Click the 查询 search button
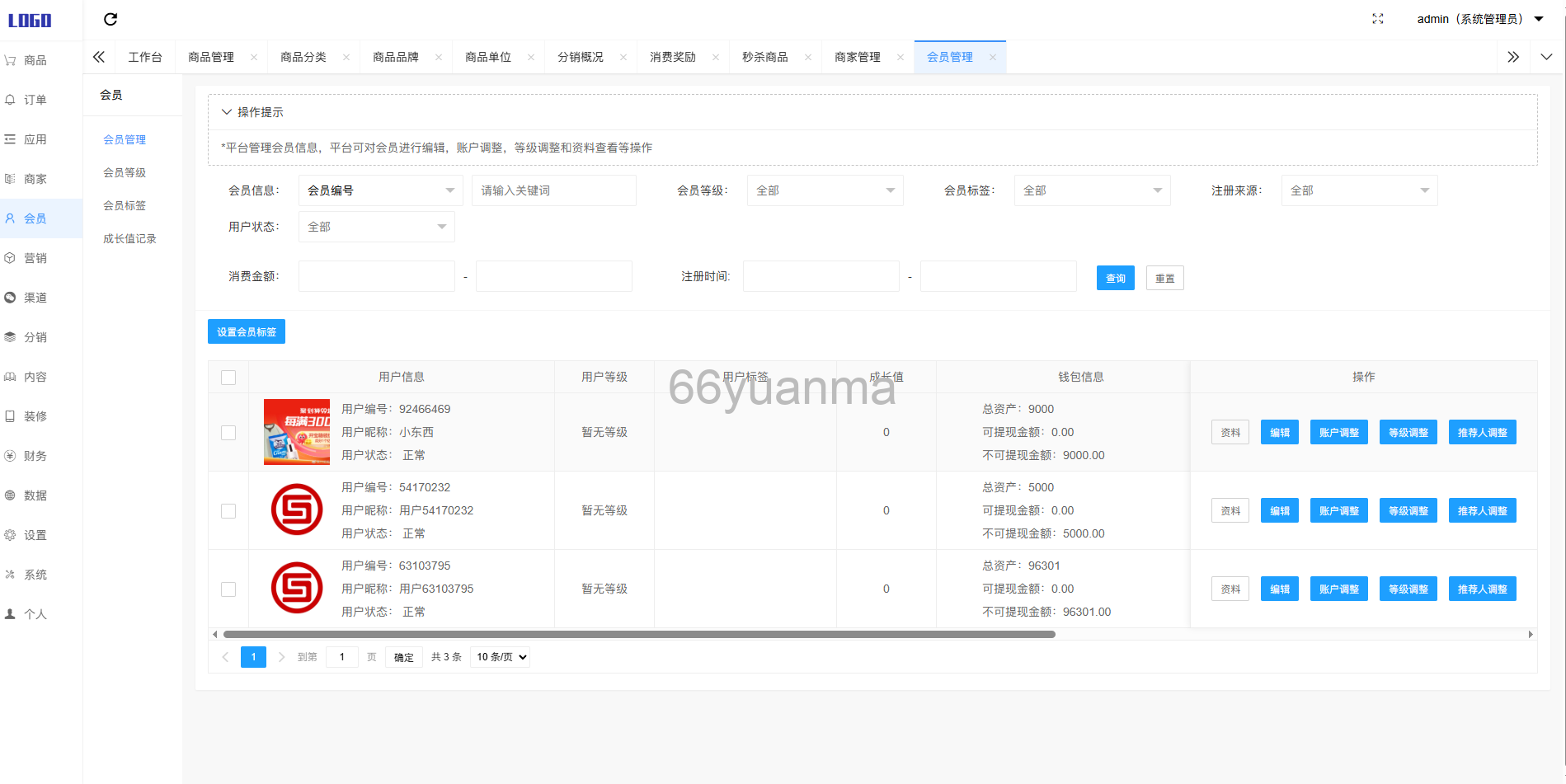 (1116, 278)
